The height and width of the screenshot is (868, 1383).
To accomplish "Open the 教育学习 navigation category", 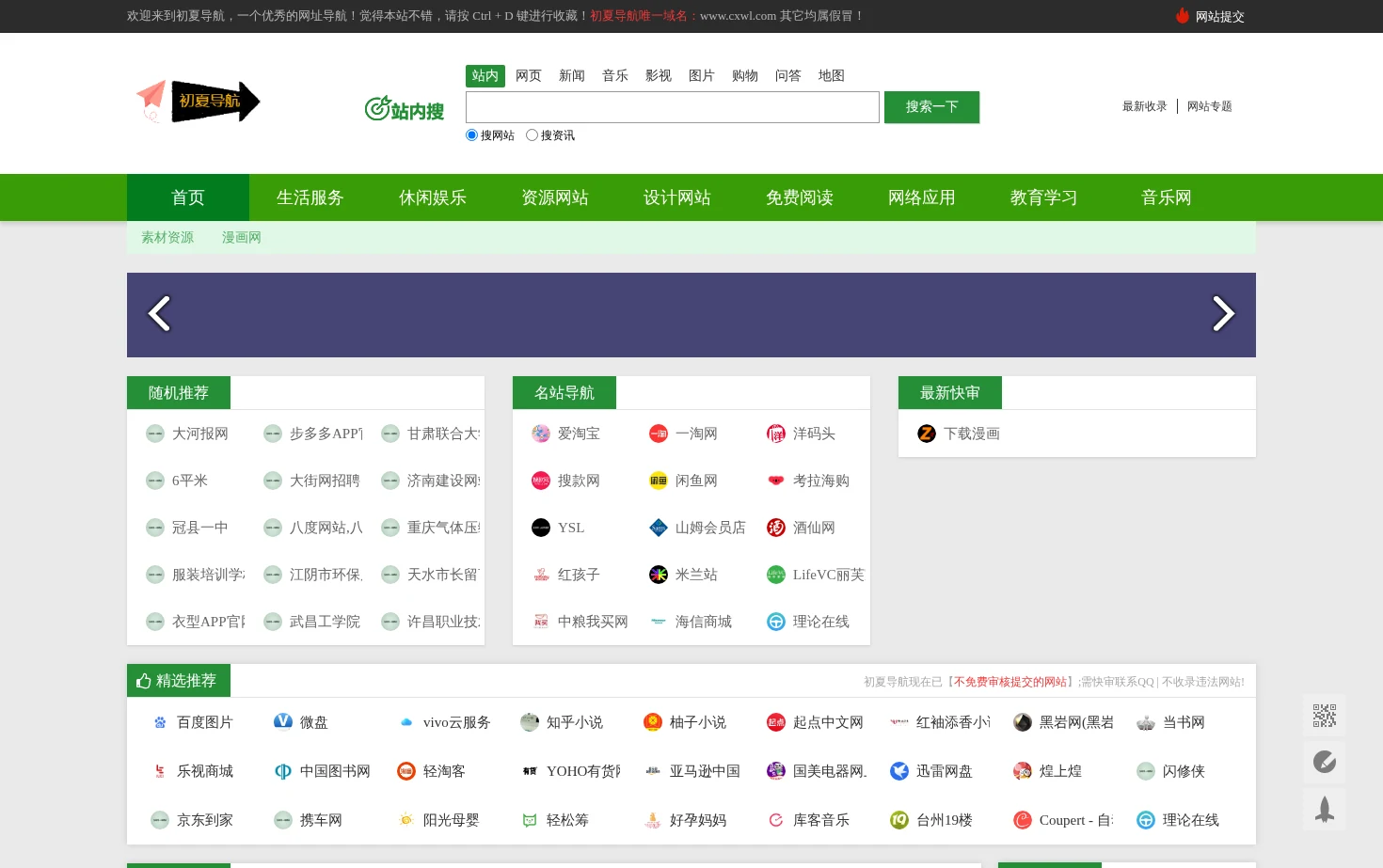I will click(1044, 197).
